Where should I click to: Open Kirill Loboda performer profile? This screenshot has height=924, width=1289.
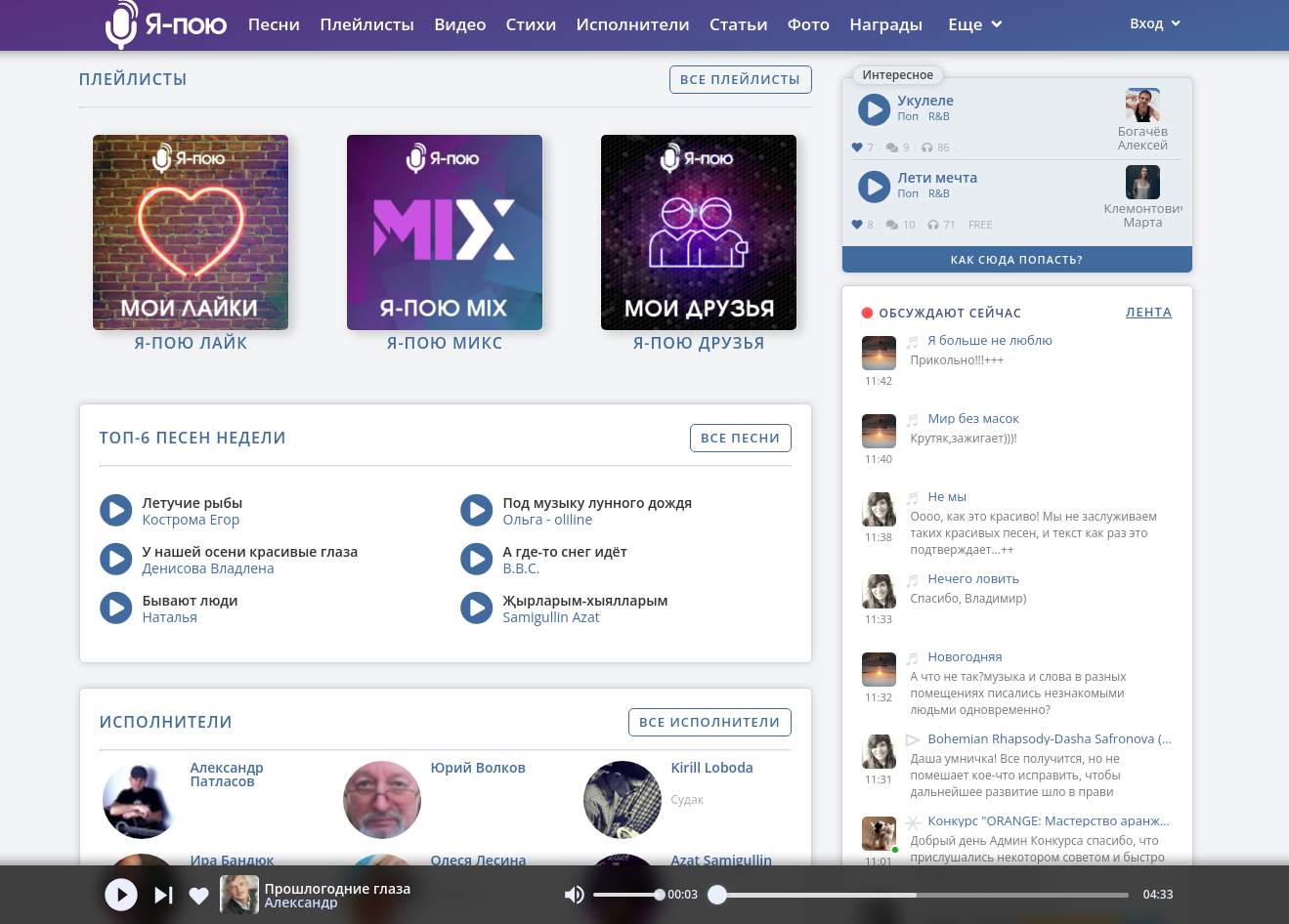(x=711, y=768)
